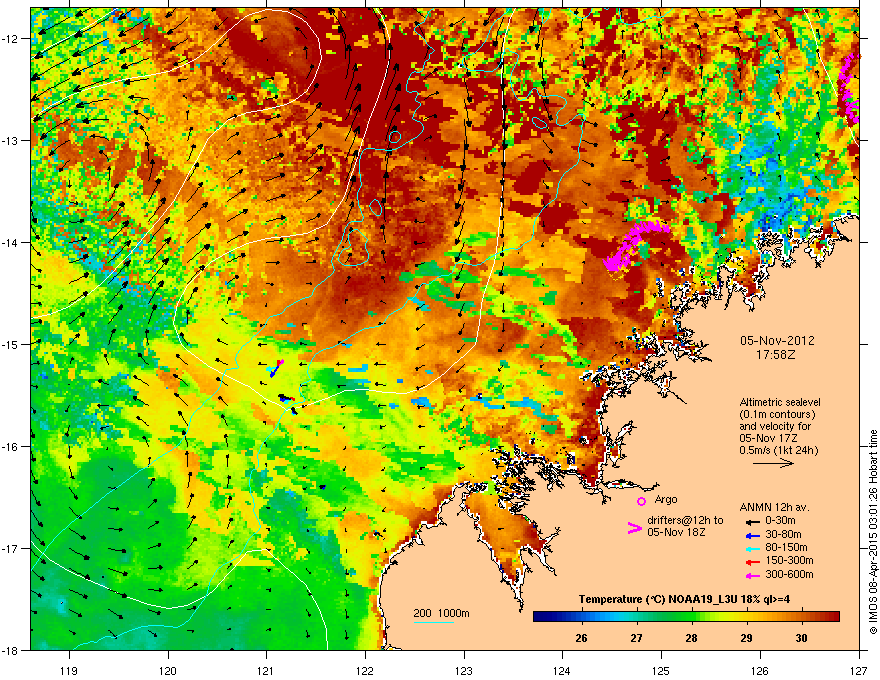Screen dimensions: 880x680
Task: Click the 0.5m/s (1kt 24h) text
Action: click(x=778, y=450)
